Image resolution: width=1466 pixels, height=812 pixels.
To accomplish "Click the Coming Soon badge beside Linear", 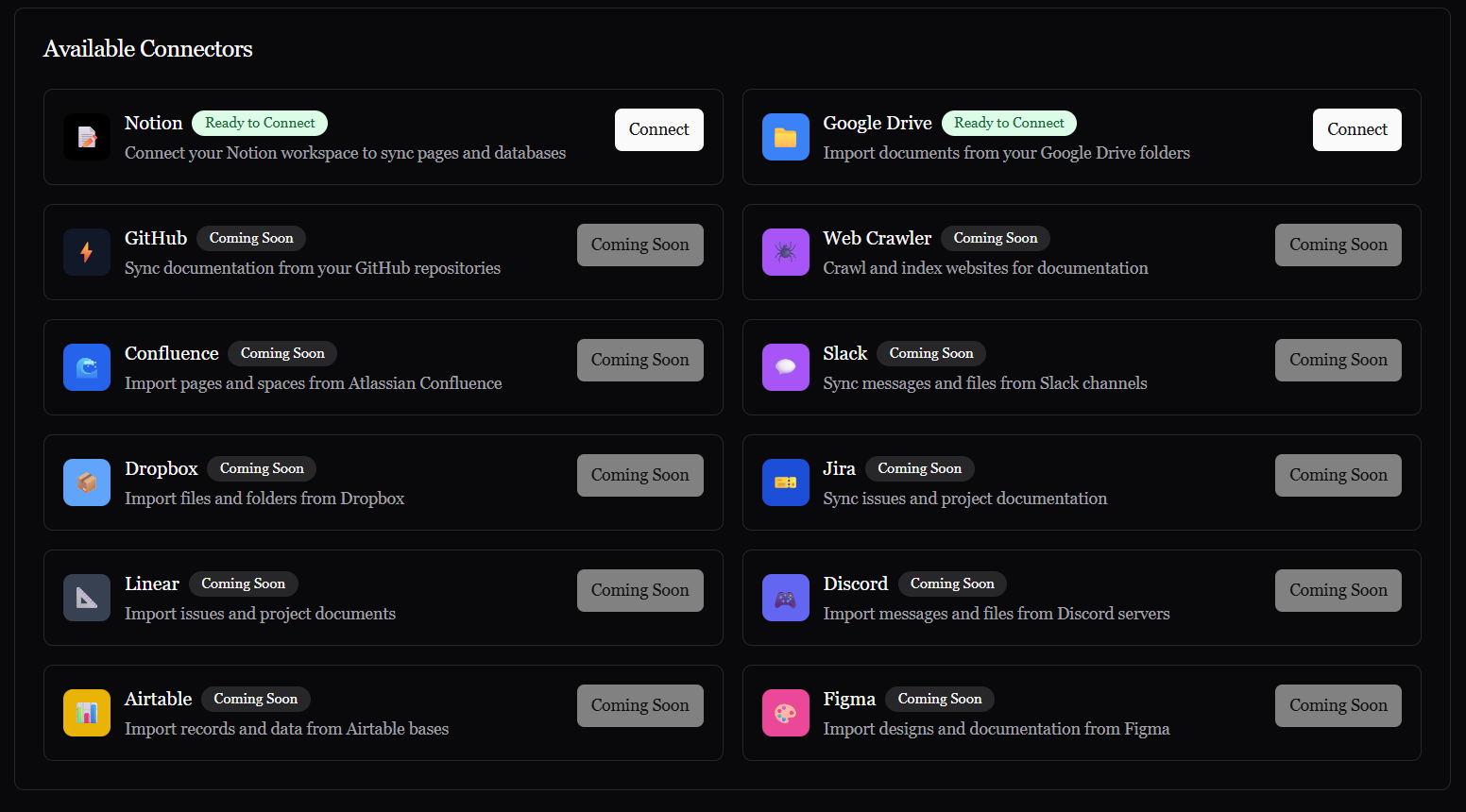I will pyautogui.click(x=244, y=584).
